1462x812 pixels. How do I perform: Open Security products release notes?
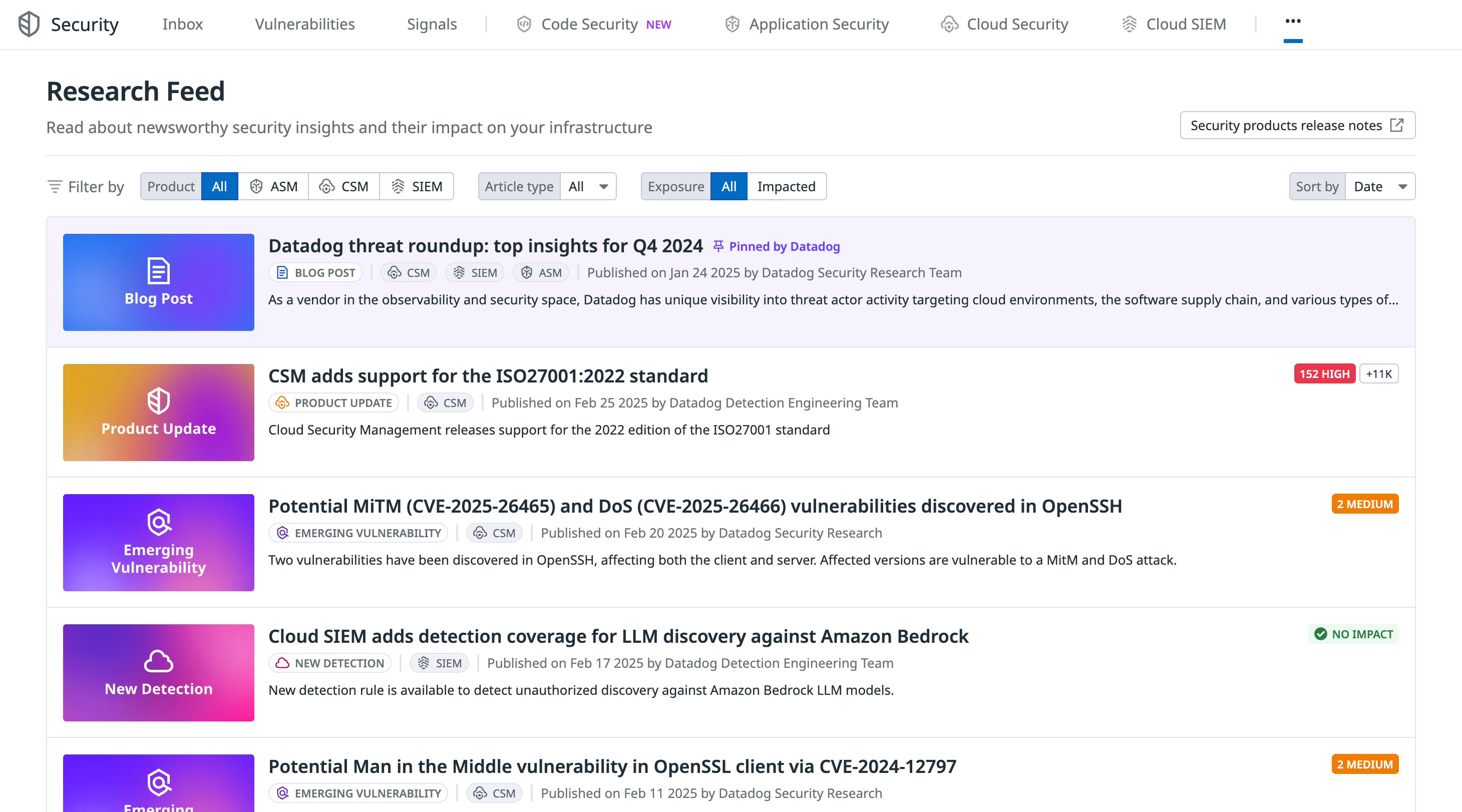coord(1297,125)
